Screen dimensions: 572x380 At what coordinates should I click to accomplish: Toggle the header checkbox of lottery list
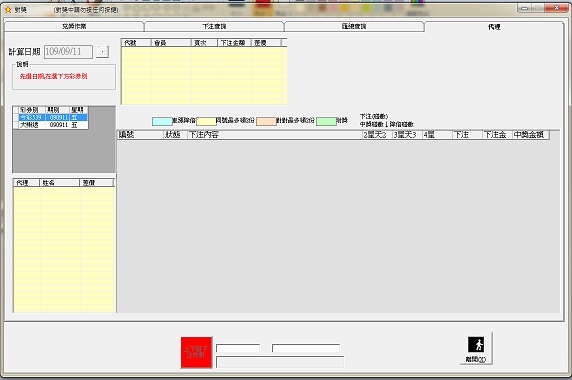(16, 110)
